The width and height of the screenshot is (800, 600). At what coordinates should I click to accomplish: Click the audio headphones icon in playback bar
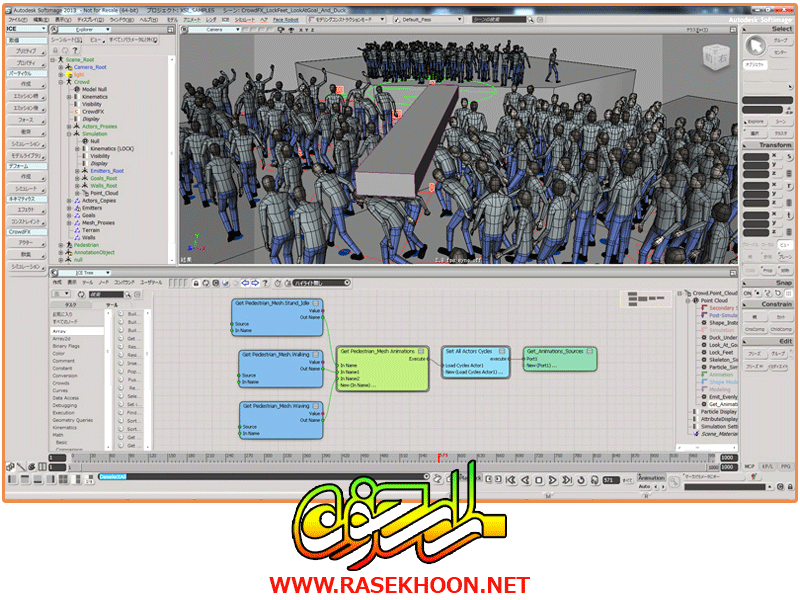(595, 480)
